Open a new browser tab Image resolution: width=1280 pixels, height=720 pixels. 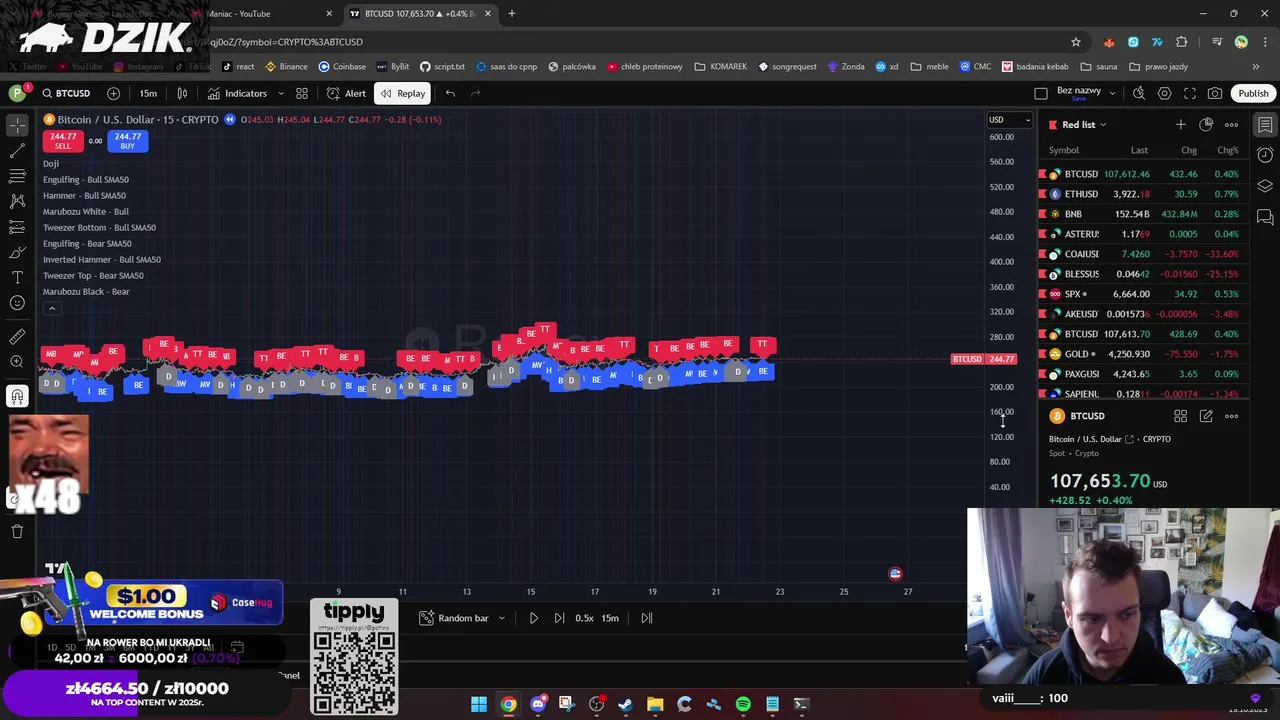click(x=511, y=14)
